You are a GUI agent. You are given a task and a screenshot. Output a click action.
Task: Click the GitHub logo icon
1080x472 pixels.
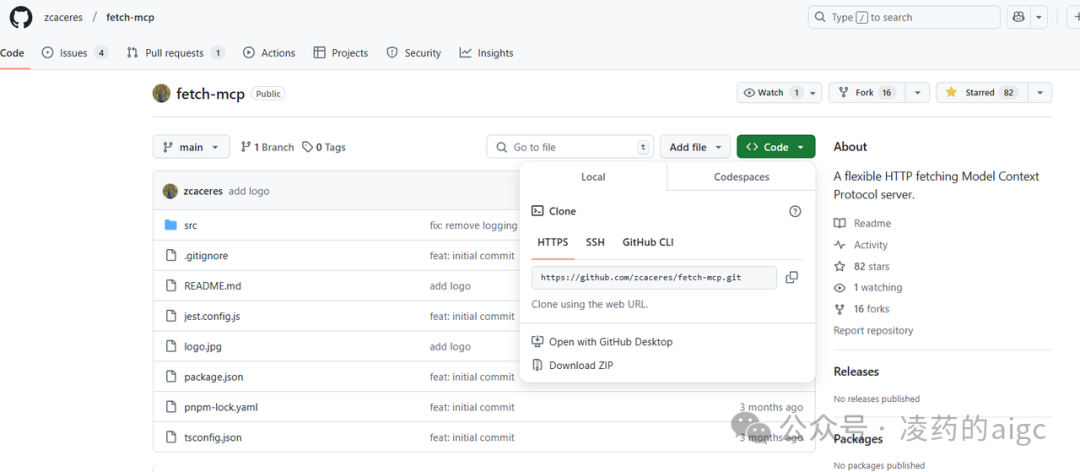(22, 17)
